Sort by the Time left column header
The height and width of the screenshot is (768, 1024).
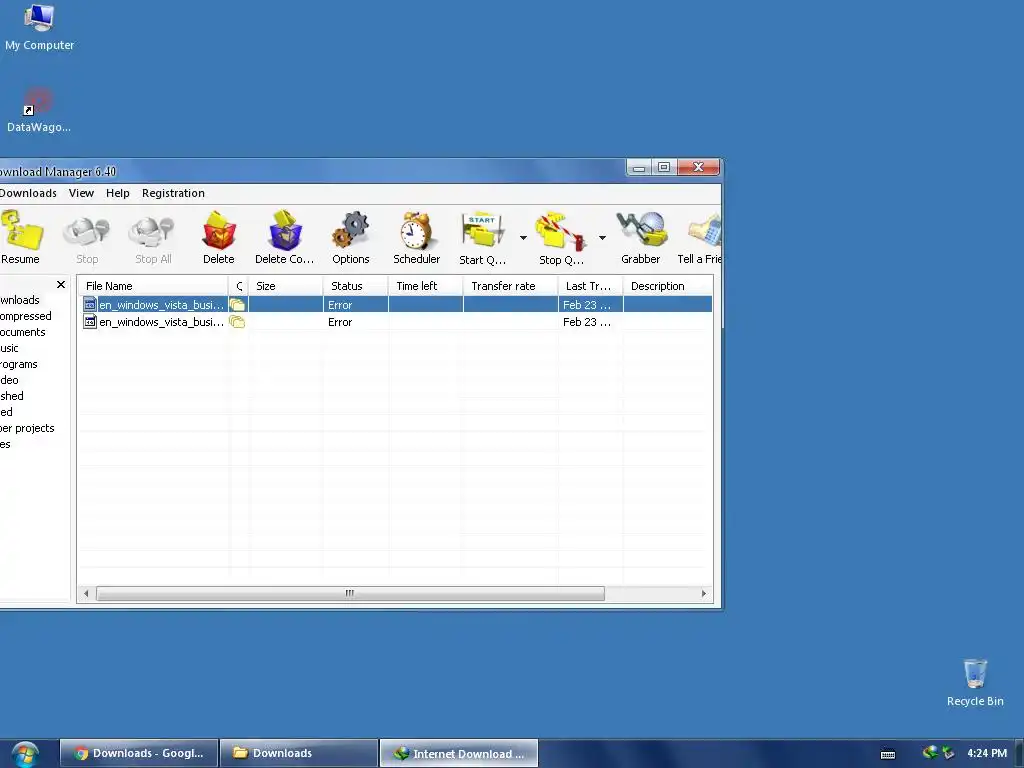[426, 286]
